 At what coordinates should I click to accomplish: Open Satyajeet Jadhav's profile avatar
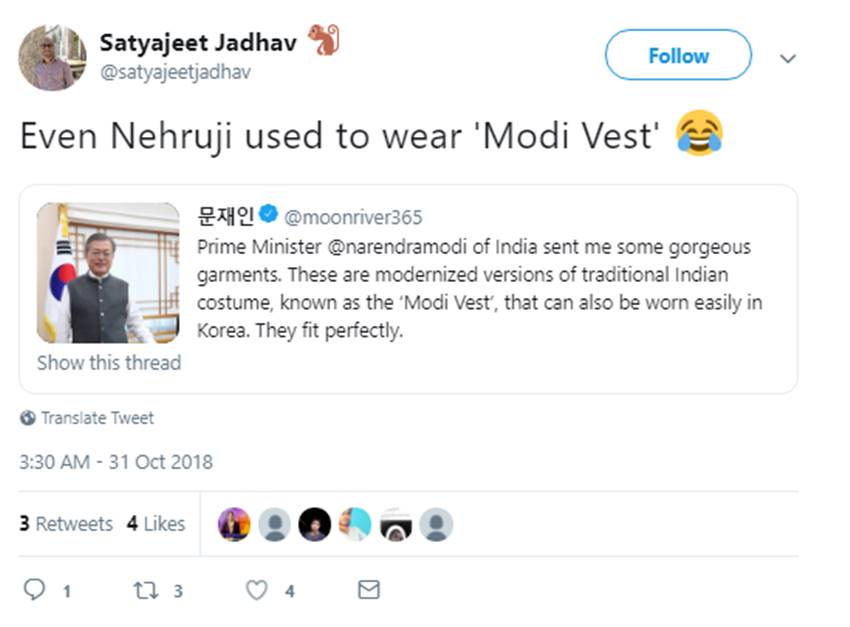52,57
